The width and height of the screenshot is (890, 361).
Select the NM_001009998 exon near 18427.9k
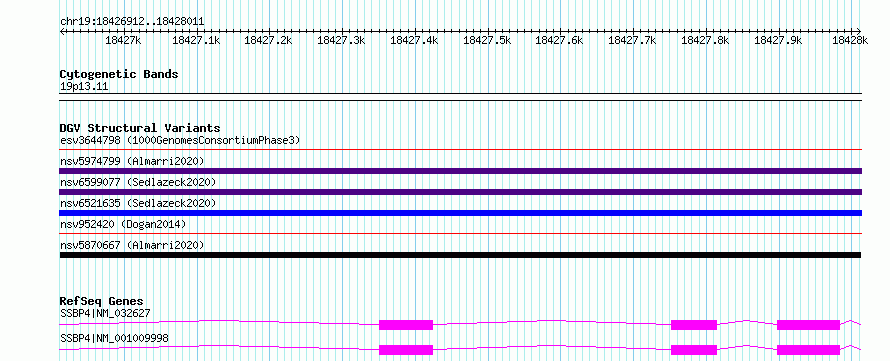(808, 350)
